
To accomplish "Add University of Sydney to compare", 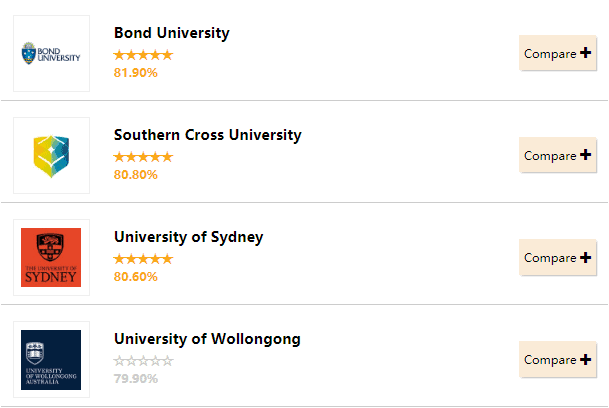I will [x=557, y=257].
